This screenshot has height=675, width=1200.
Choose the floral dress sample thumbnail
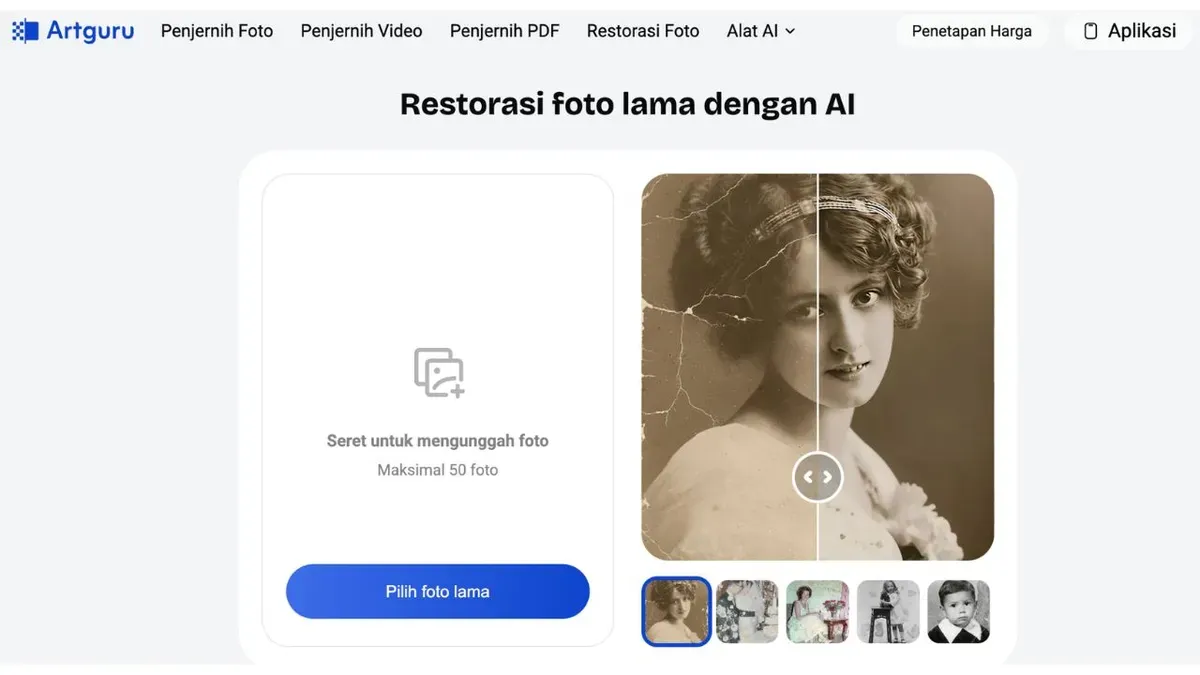pos(747,611)
